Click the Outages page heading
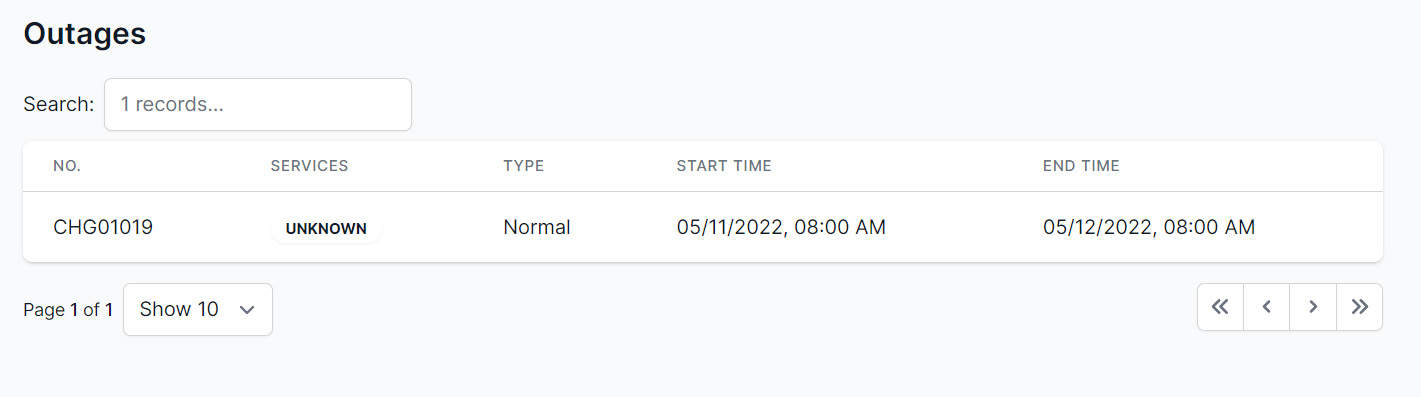Viewport: 1421px width, 397px height. 85,33
